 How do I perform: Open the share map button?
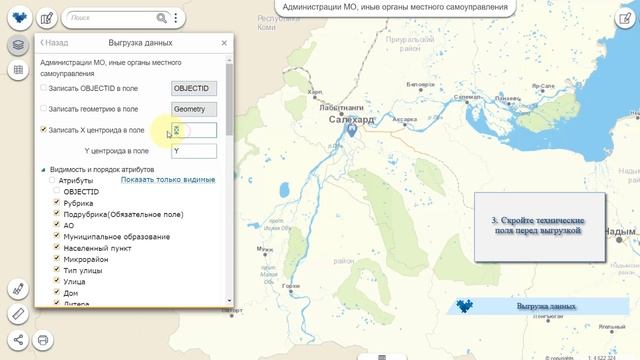(18, 340)
